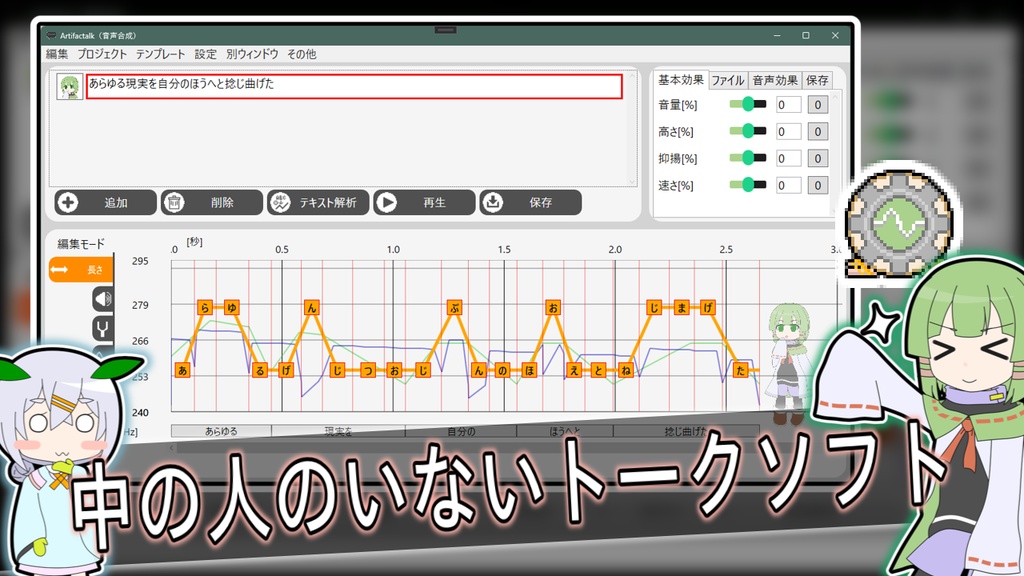
Task: Run テキスト解析 text analysis
Action: (318, 202)
